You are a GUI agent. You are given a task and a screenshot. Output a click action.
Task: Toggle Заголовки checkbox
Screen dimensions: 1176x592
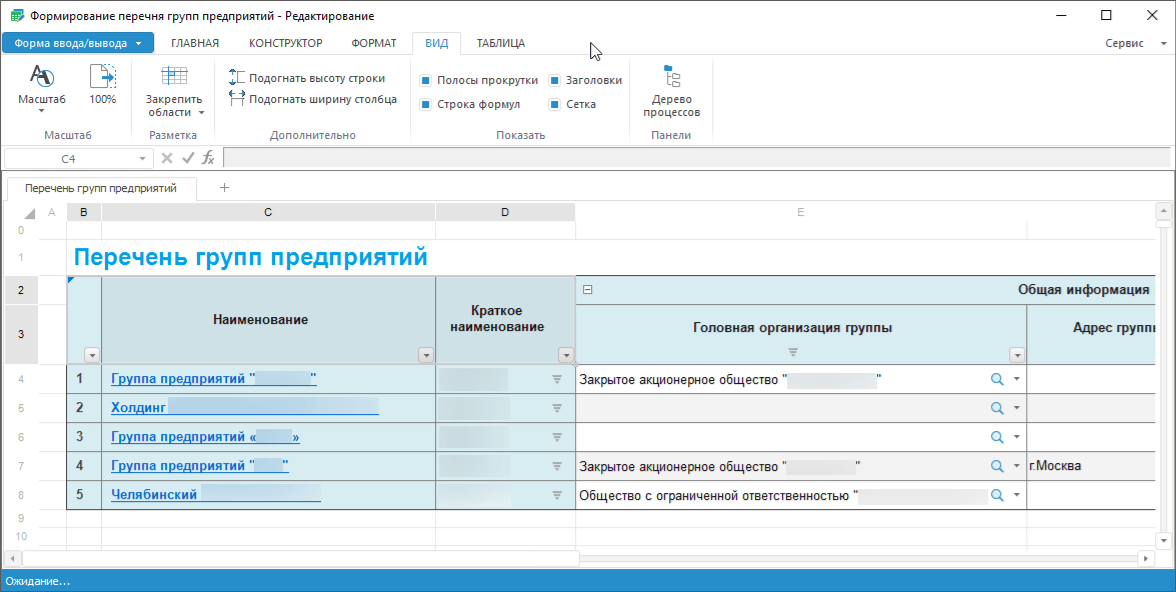(x=554, y=80)
